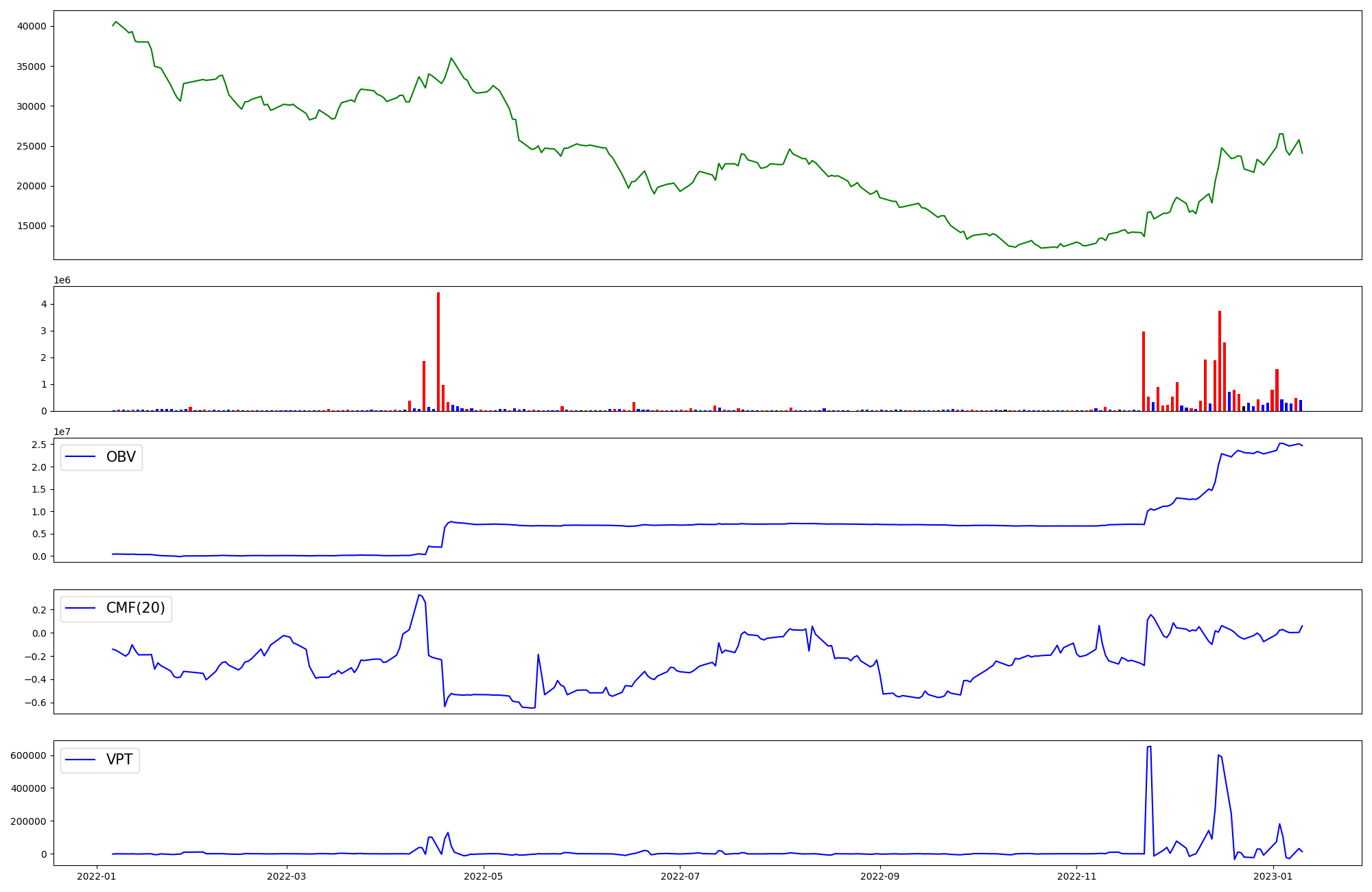The width and height of the screenshot is (1372, 892).
Task: Click the CMF line's highest peak in April
Action: [x=419, y=595]
